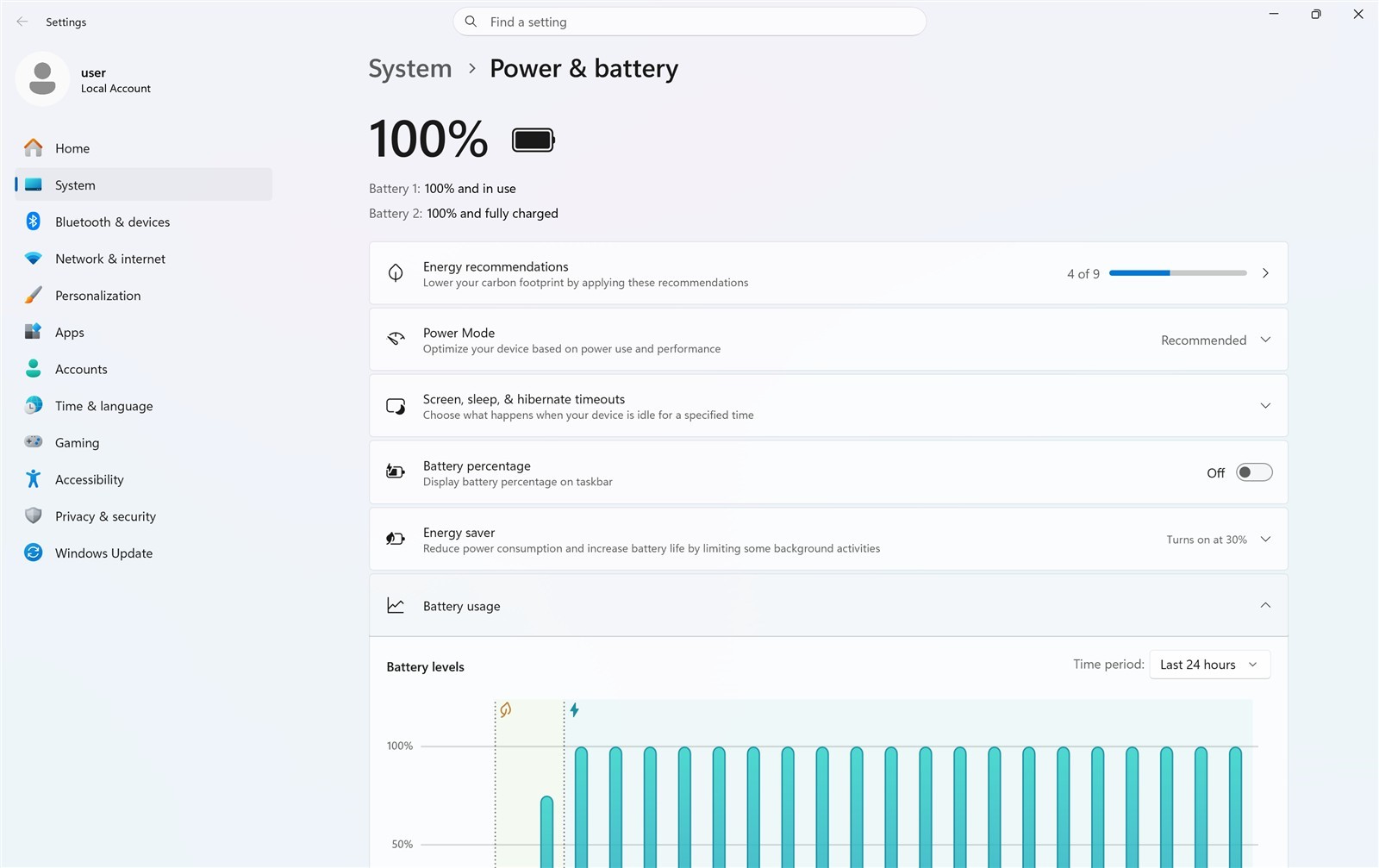Click the Privacy & security shield icon
Screen dimensions: 1379x868
33,515
